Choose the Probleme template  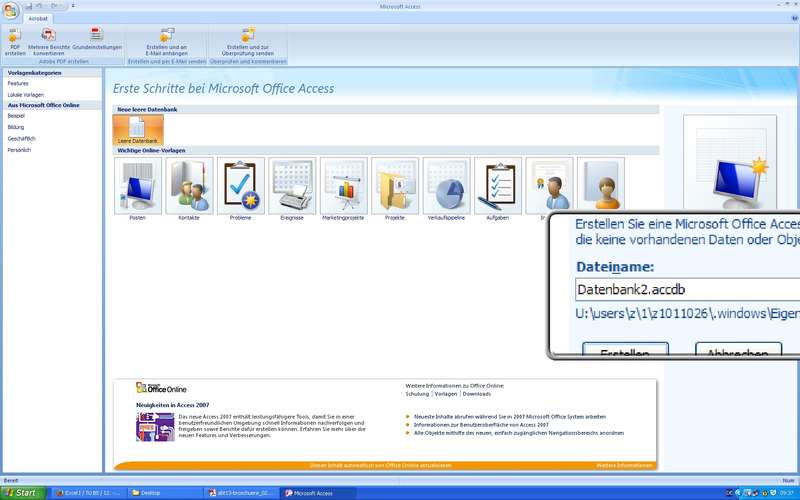coord(240,189)
